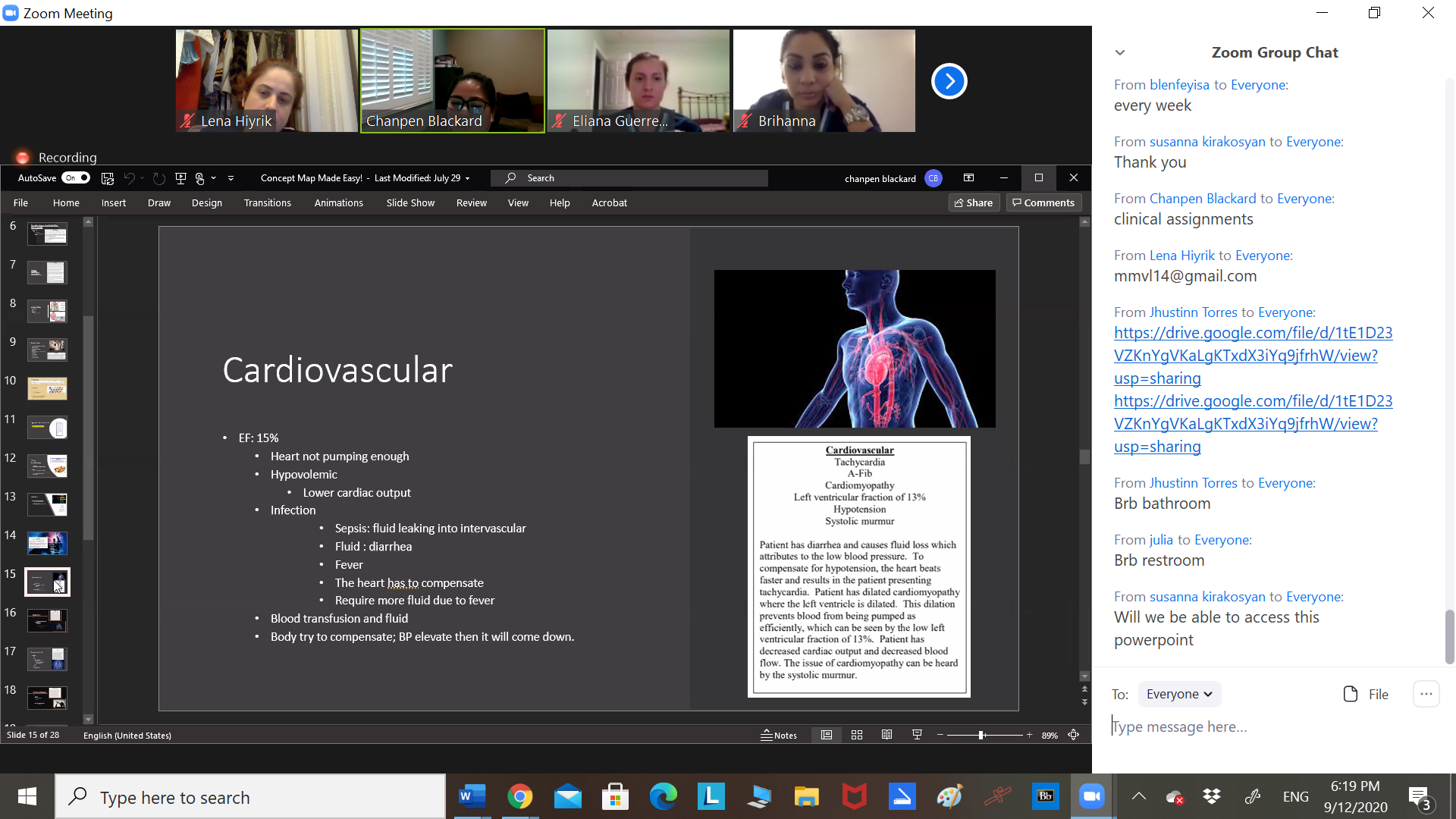Open the Slide Show tab

click(x=410, y=202)
